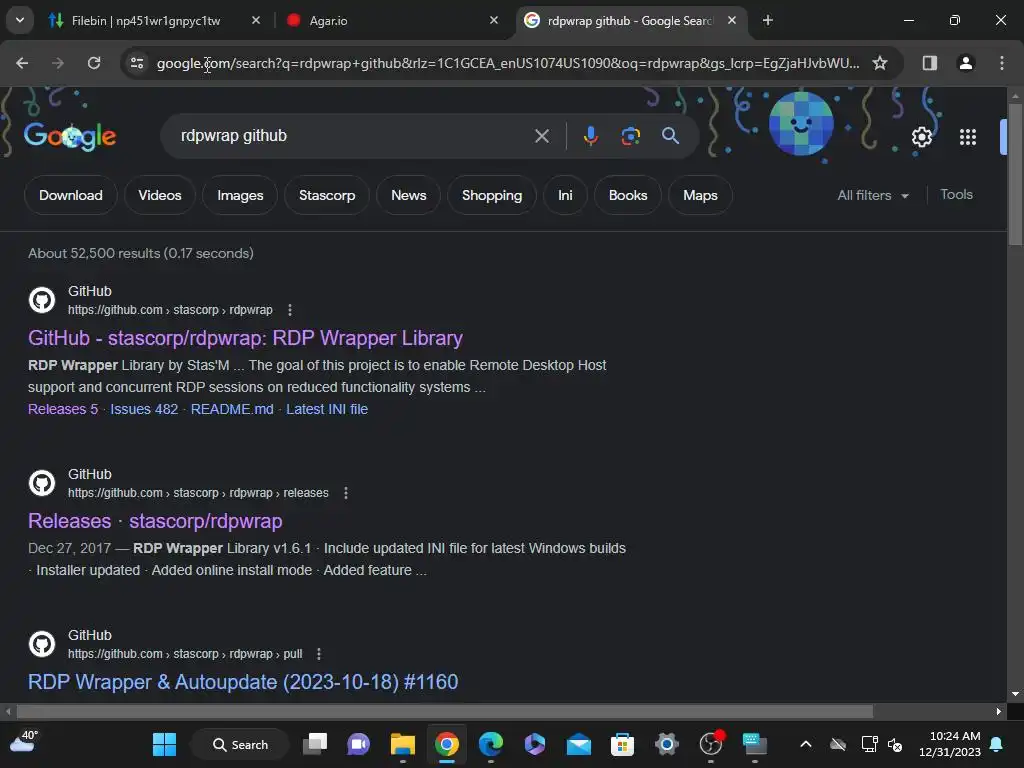Open Mail app from the taskbar

tap(579, 744)
